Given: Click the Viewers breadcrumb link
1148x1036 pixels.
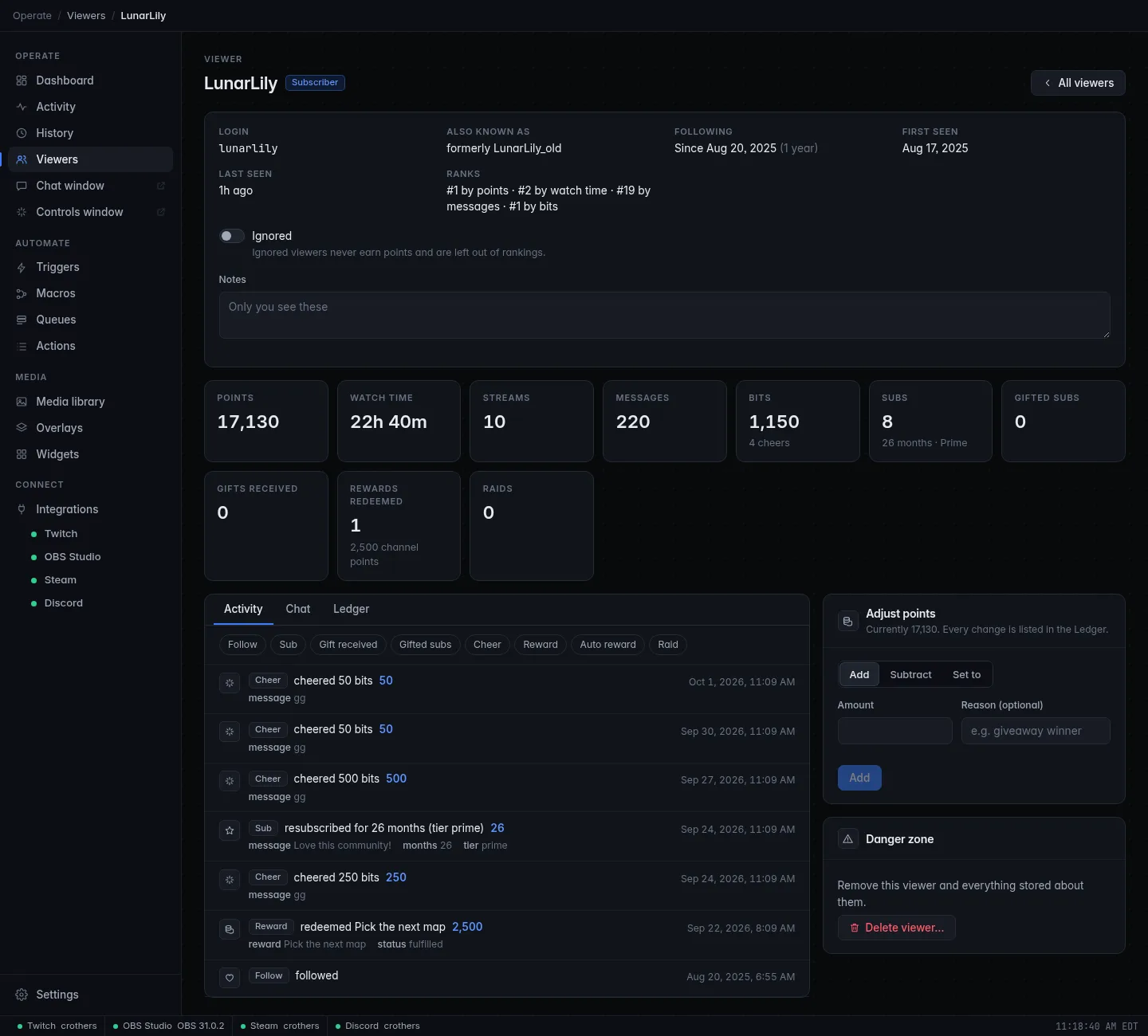Looking at the screenshot, I should click(86, 16).
